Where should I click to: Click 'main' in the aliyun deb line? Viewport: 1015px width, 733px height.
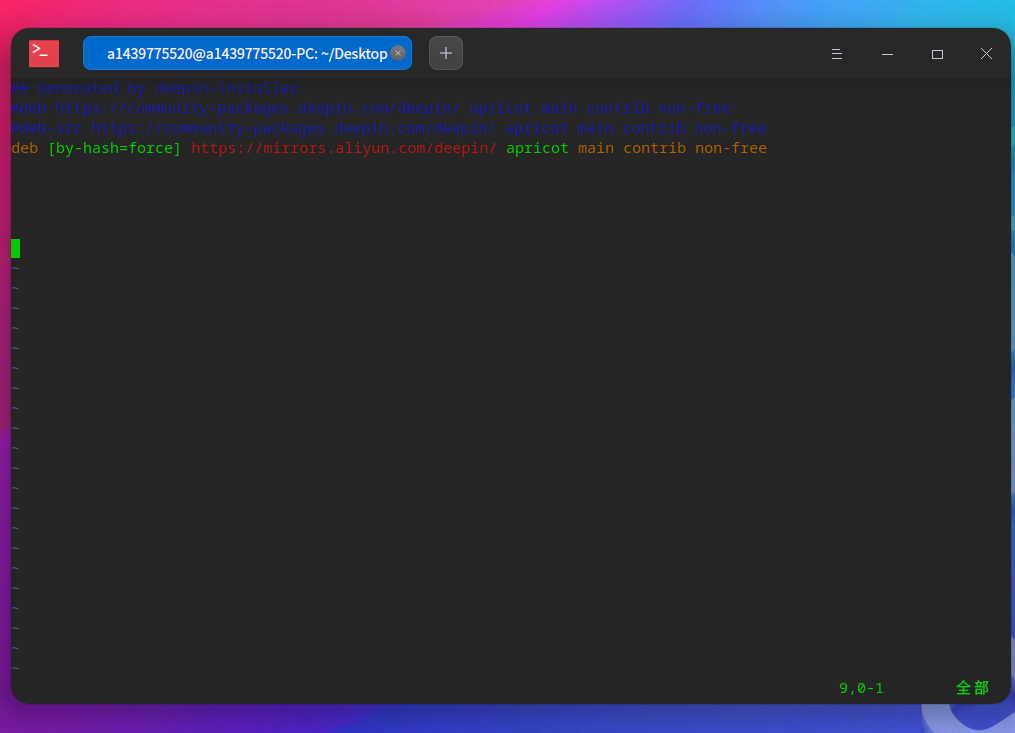[x=596, y=148]
